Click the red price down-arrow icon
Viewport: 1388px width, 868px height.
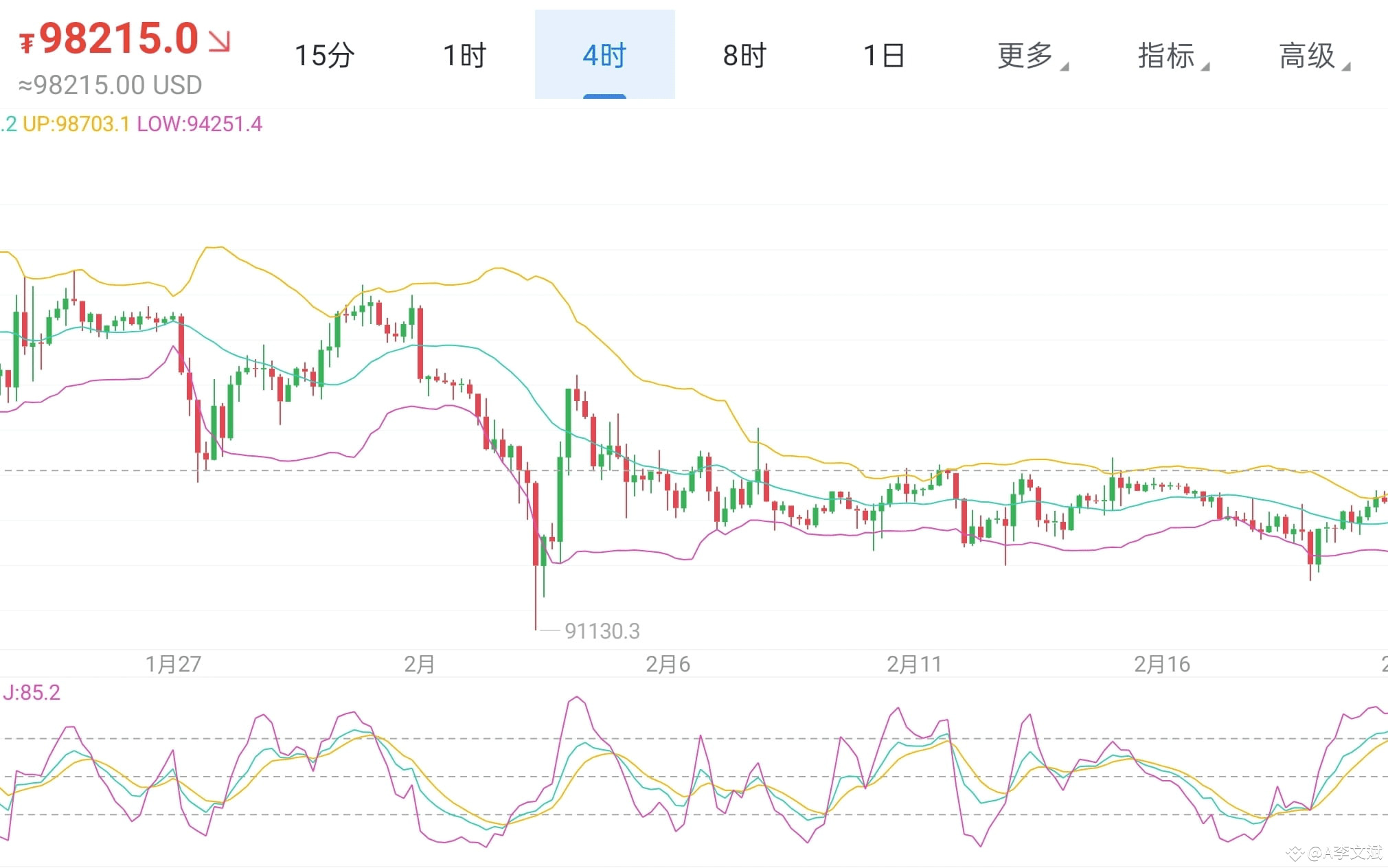tap(219, 41)
